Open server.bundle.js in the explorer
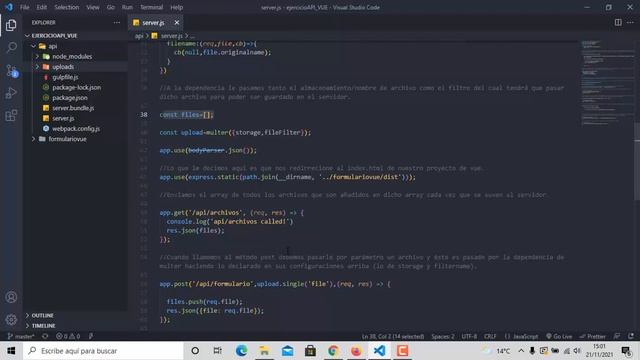 (73, 108)
